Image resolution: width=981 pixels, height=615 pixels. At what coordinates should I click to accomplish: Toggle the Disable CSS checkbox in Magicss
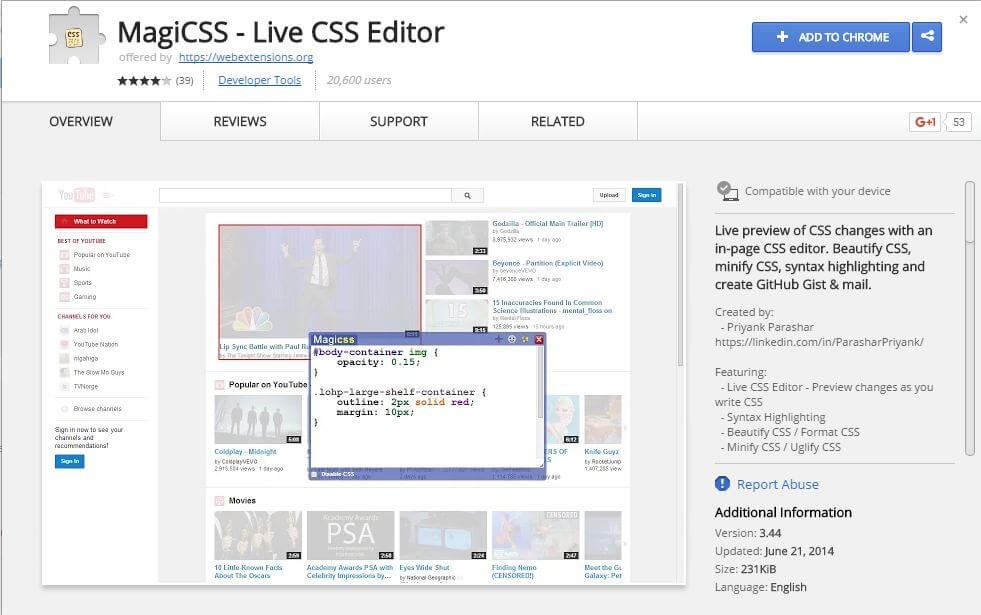tap(314, 474)
